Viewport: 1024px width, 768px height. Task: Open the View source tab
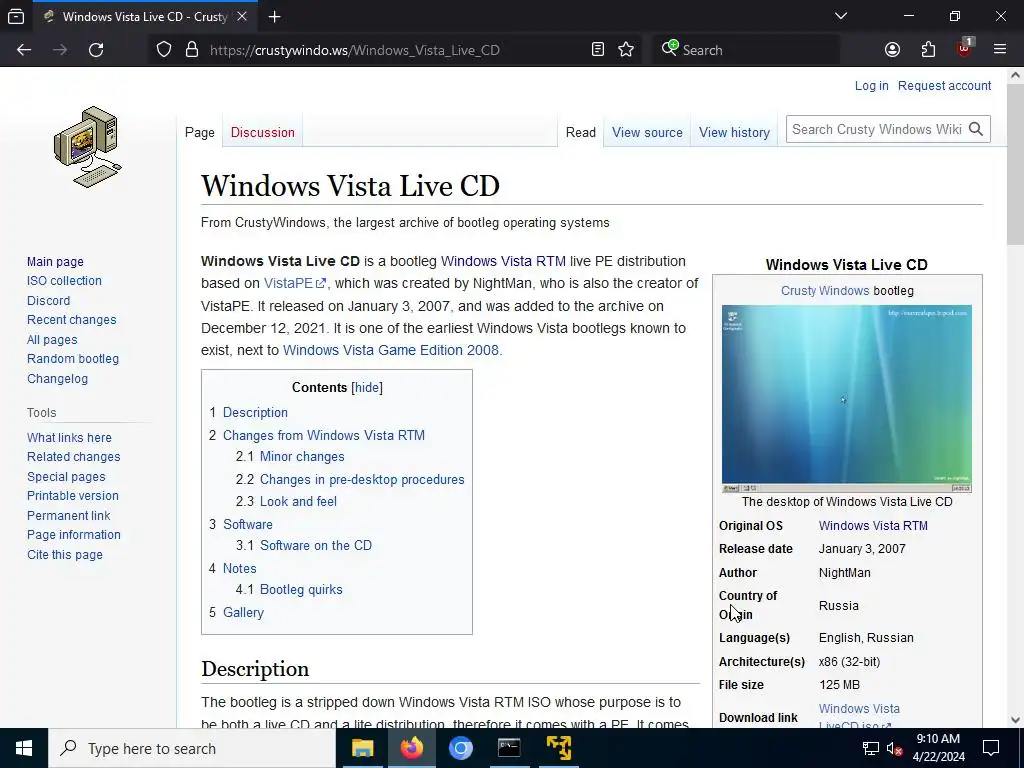click(647, 133)
